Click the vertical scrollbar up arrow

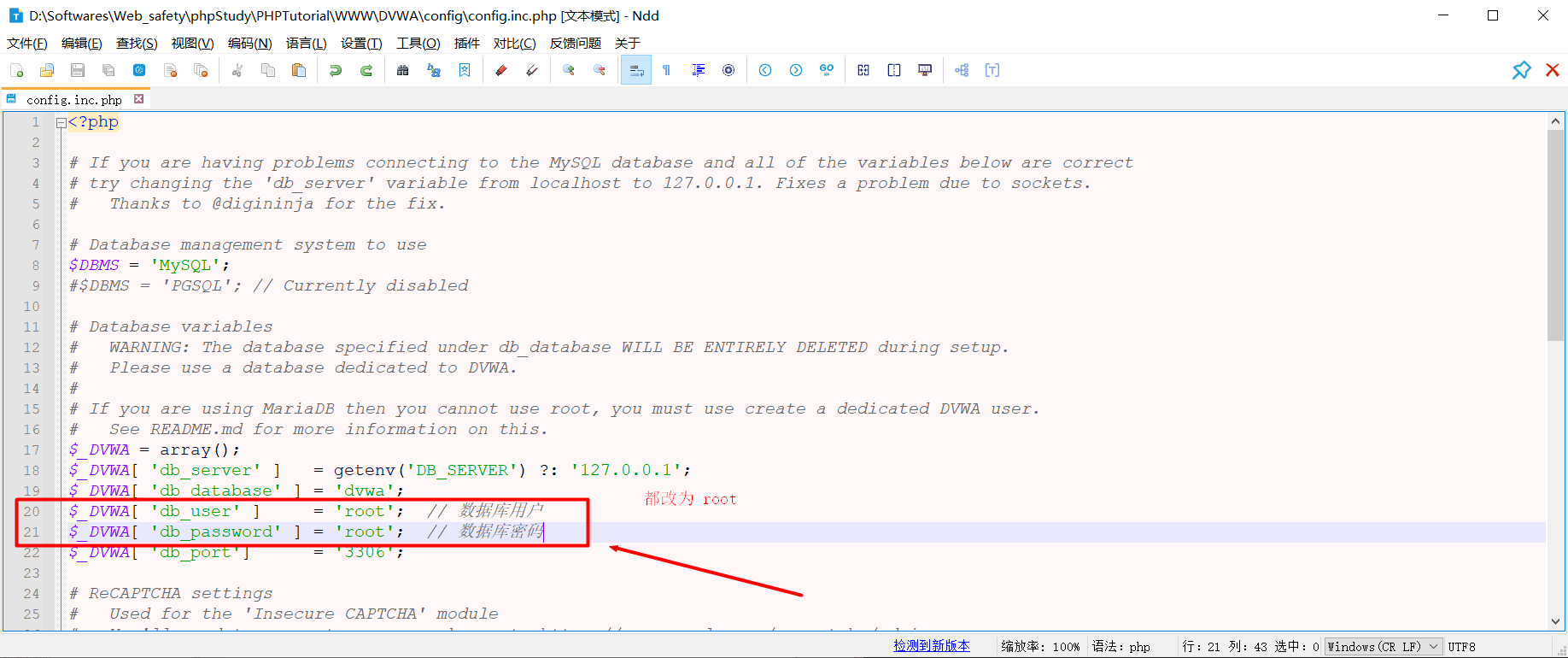coord(1555,121)
